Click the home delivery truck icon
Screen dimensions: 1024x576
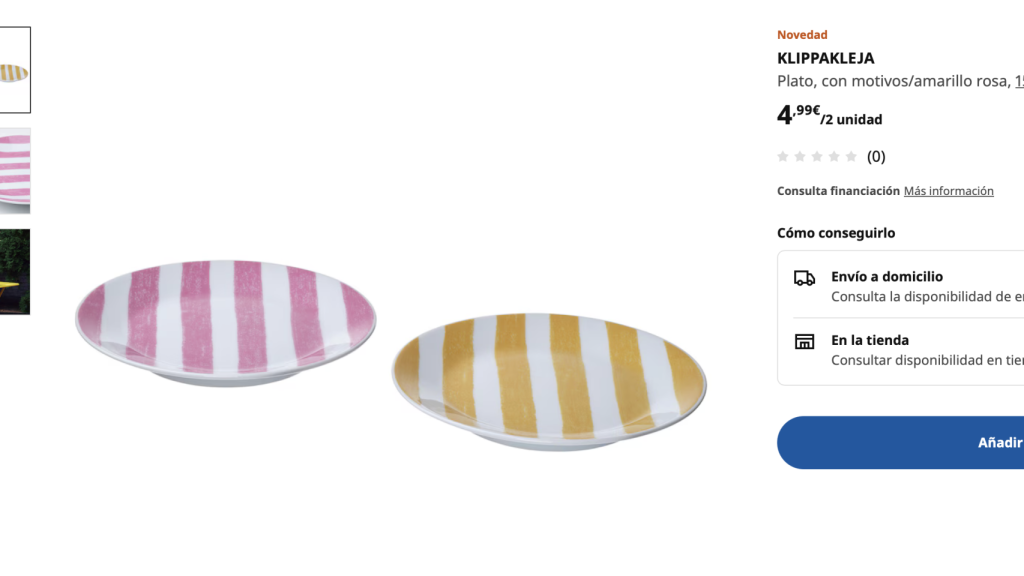click(802, 277)
